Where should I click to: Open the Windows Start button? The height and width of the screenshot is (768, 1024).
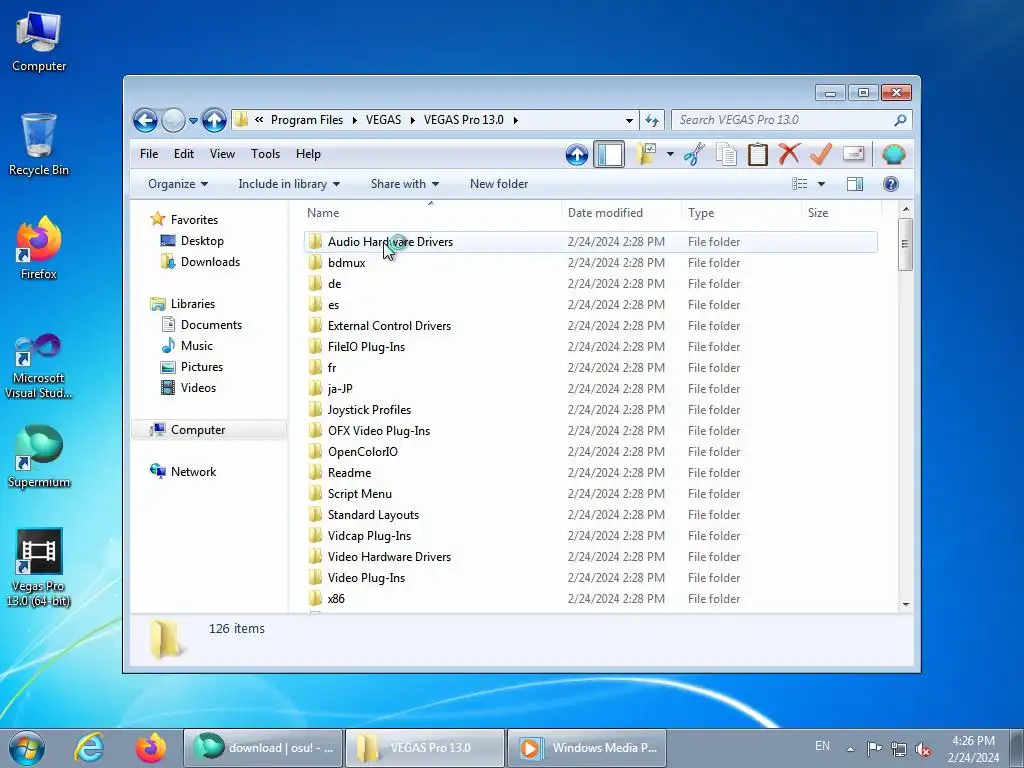27,748
